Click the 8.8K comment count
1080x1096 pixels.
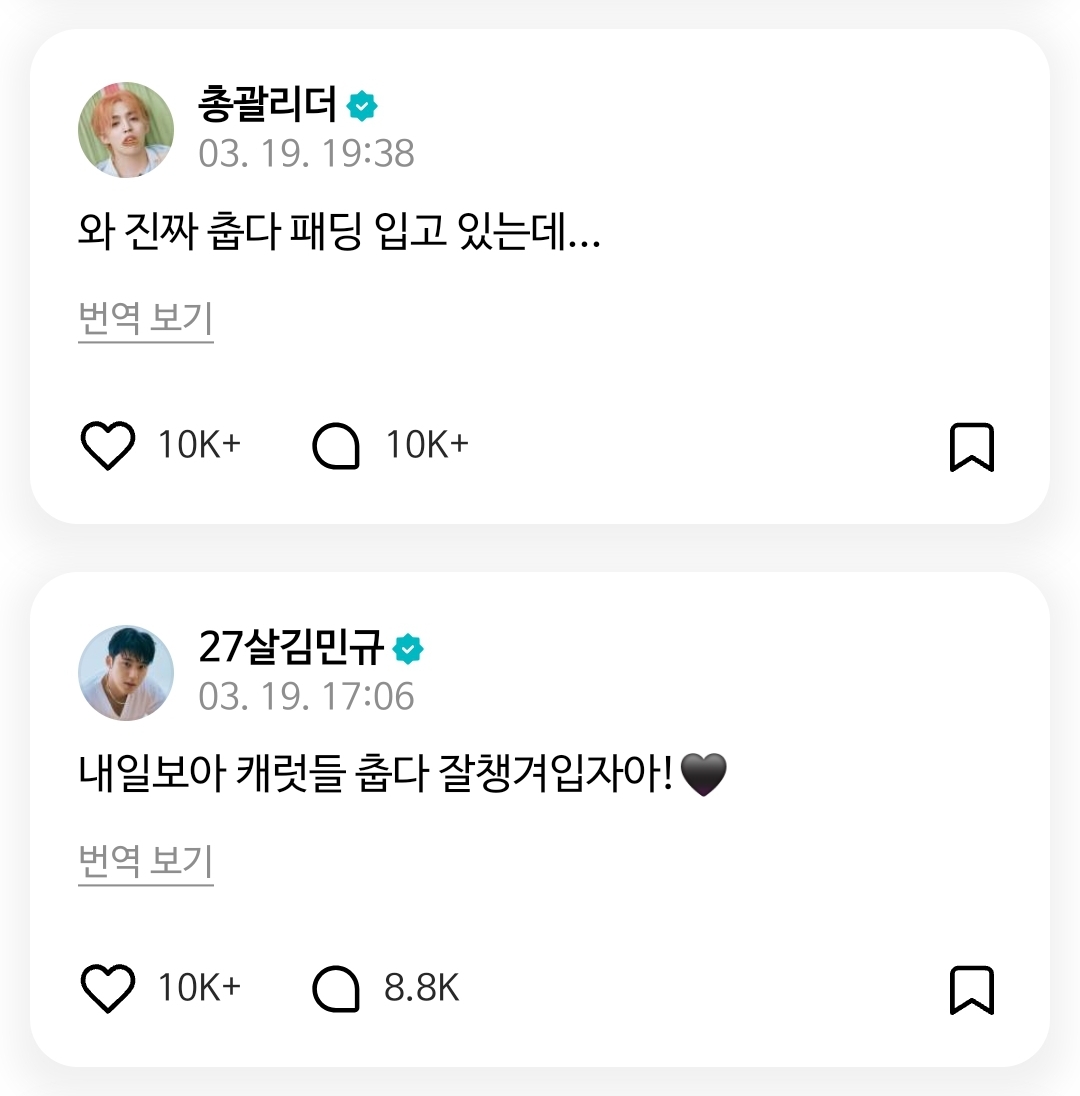point(422,988)
